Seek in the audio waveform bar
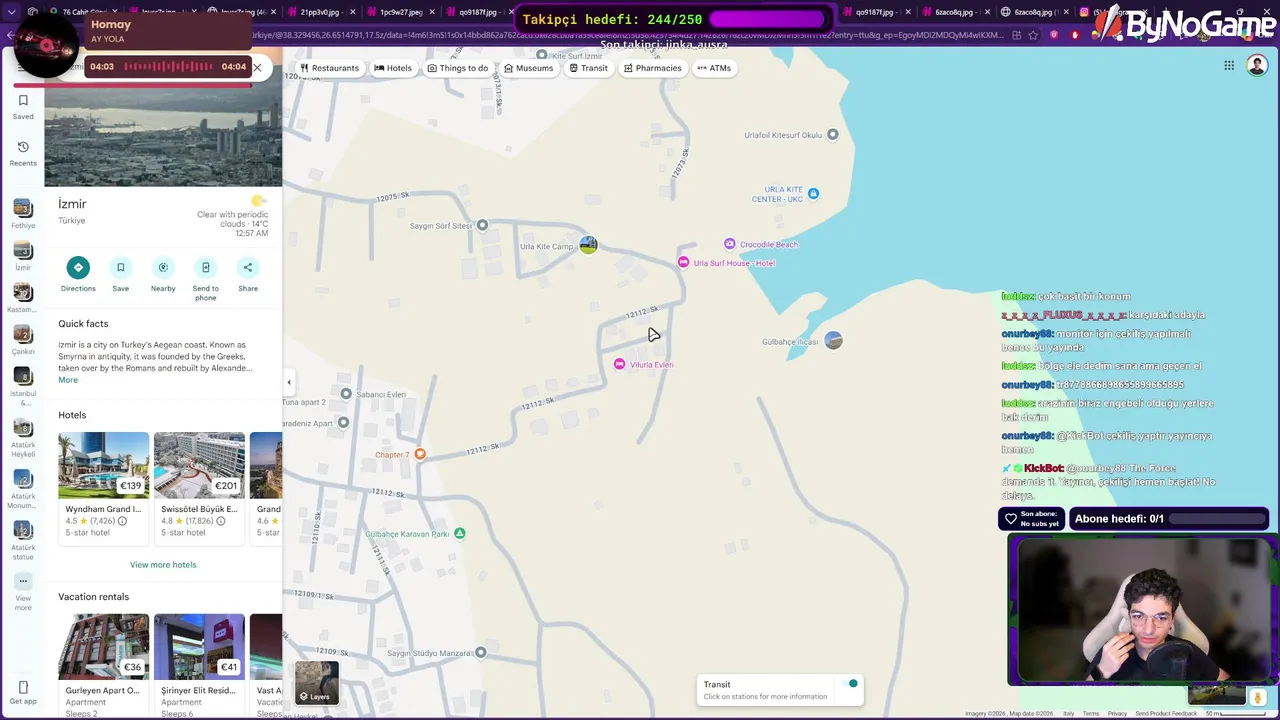The image size is (1280, 720). pyautogui.click(x=168, y=67)
